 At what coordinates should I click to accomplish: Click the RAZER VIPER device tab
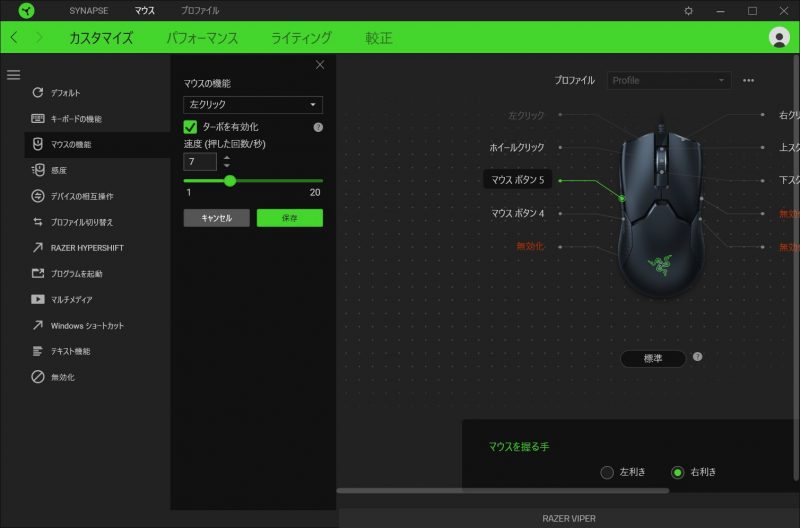pyautogui.click(x=568, y=518)
